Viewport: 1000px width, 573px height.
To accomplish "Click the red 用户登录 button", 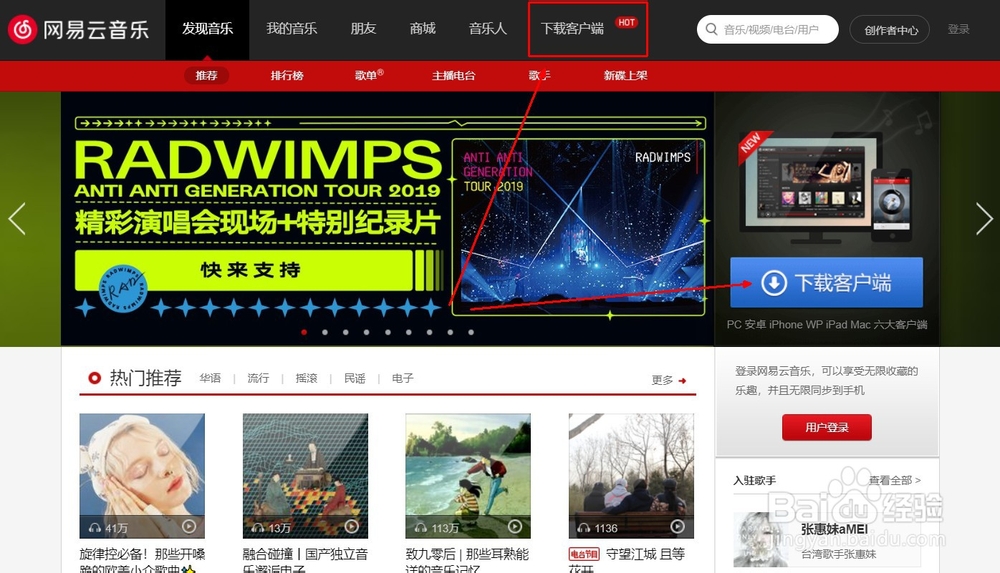I will pos(827,428).
